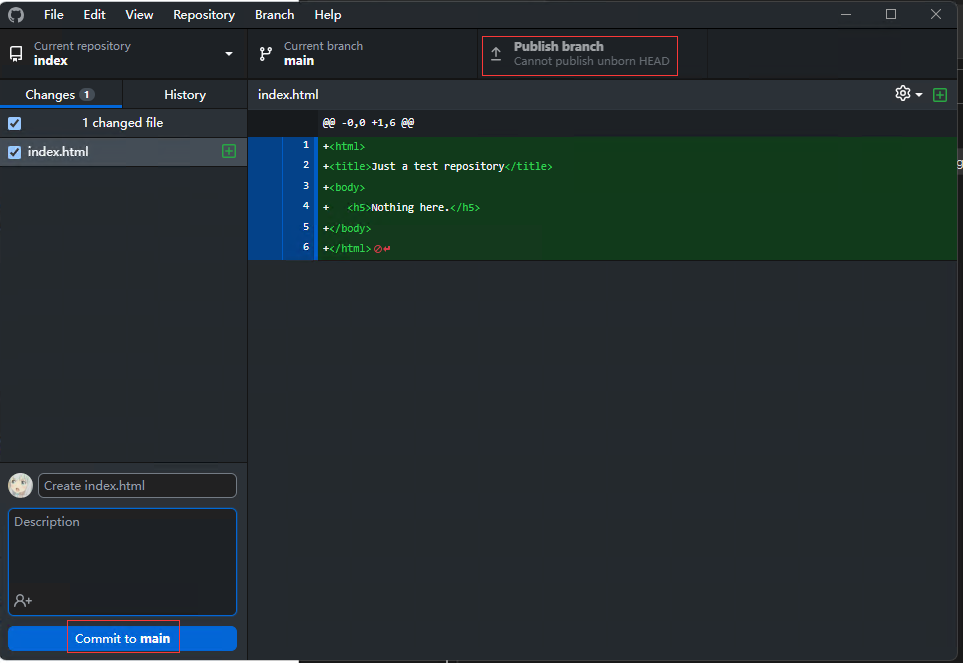Click the Commit to main button
963x663 pixels.
(122, 638)
